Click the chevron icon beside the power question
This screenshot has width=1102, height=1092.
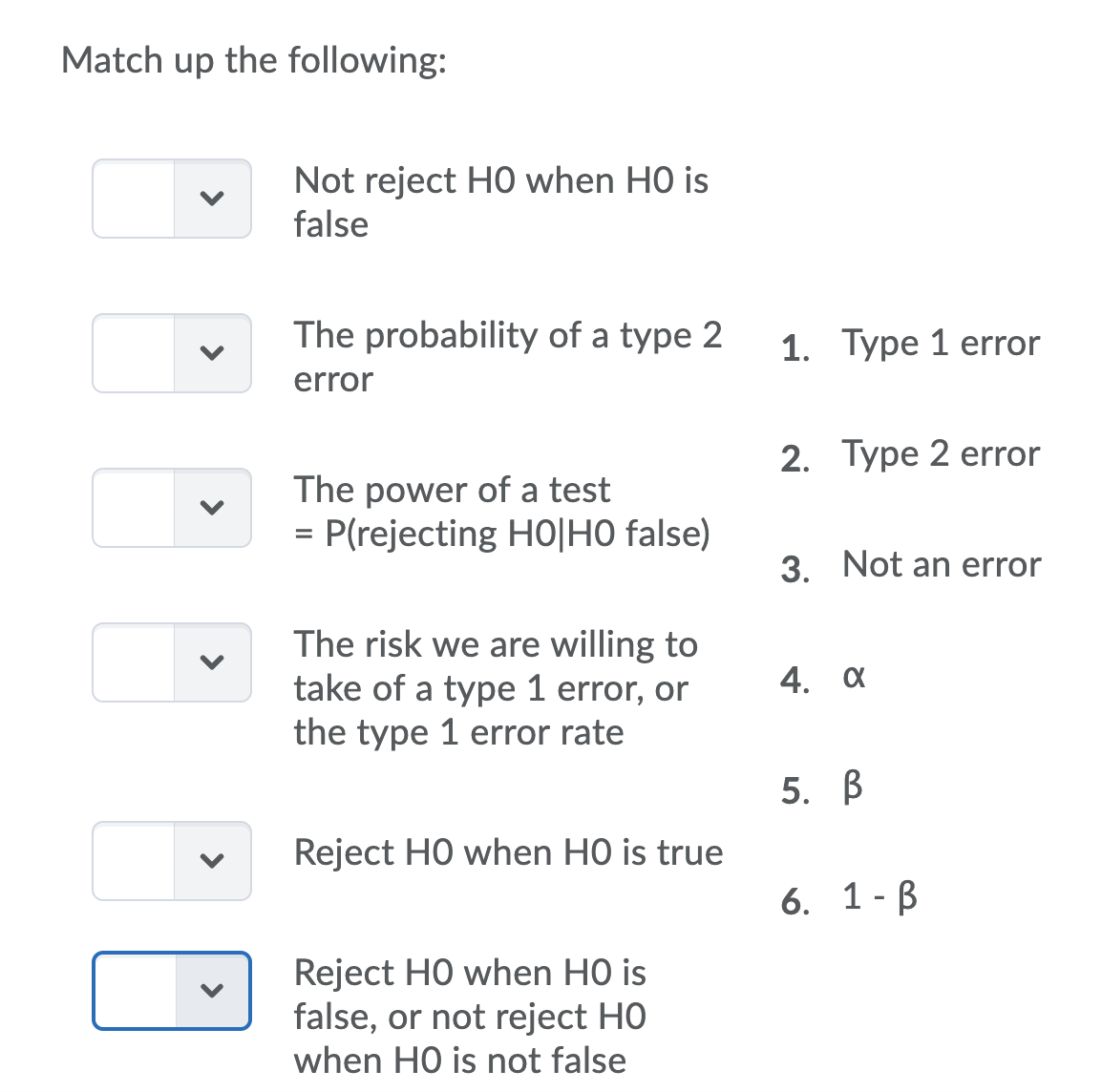point(212,508)
